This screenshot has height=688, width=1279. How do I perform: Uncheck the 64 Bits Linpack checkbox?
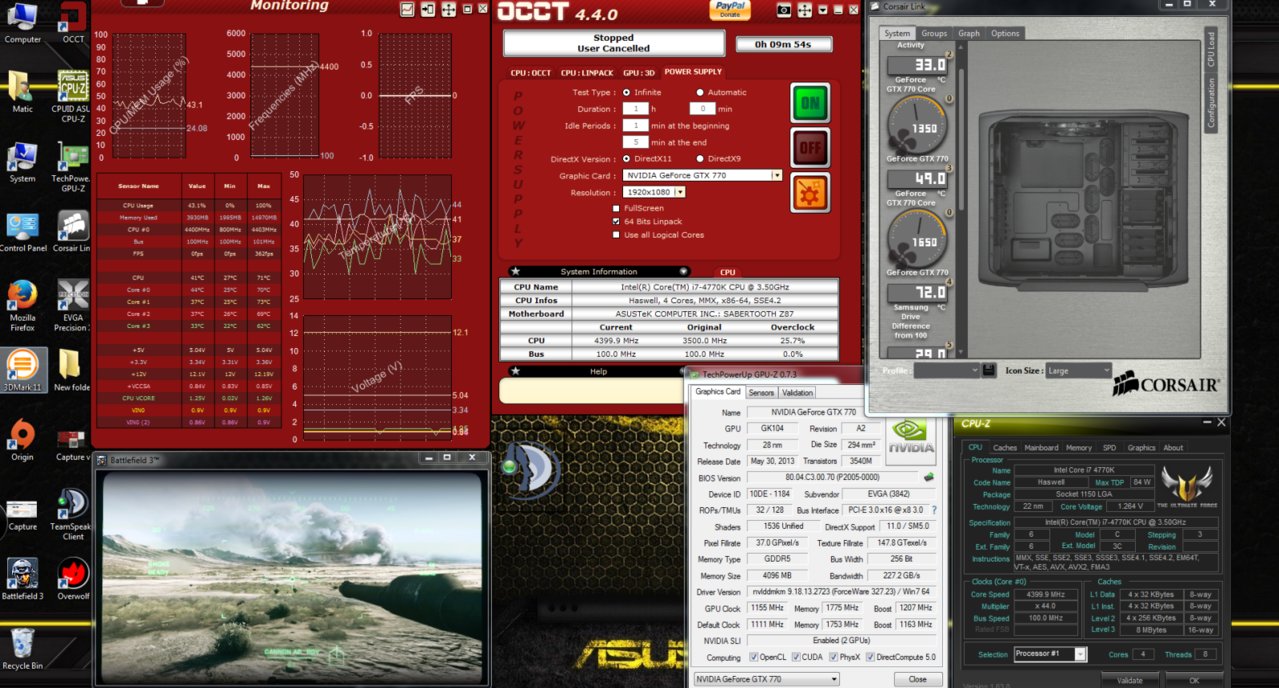(x=616, y=221)
